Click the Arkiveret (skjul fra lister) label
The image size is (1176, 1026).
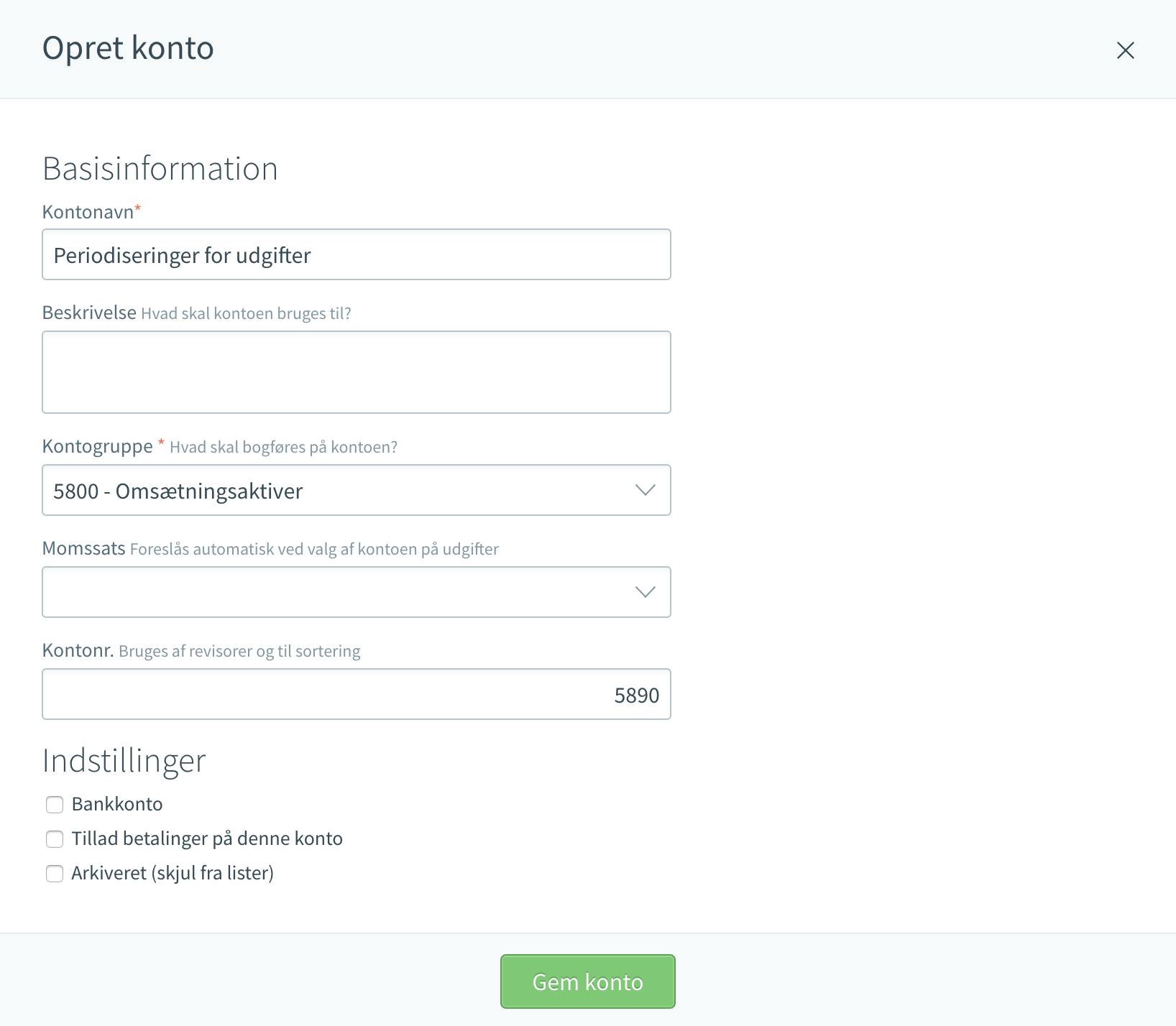(173, 873)
